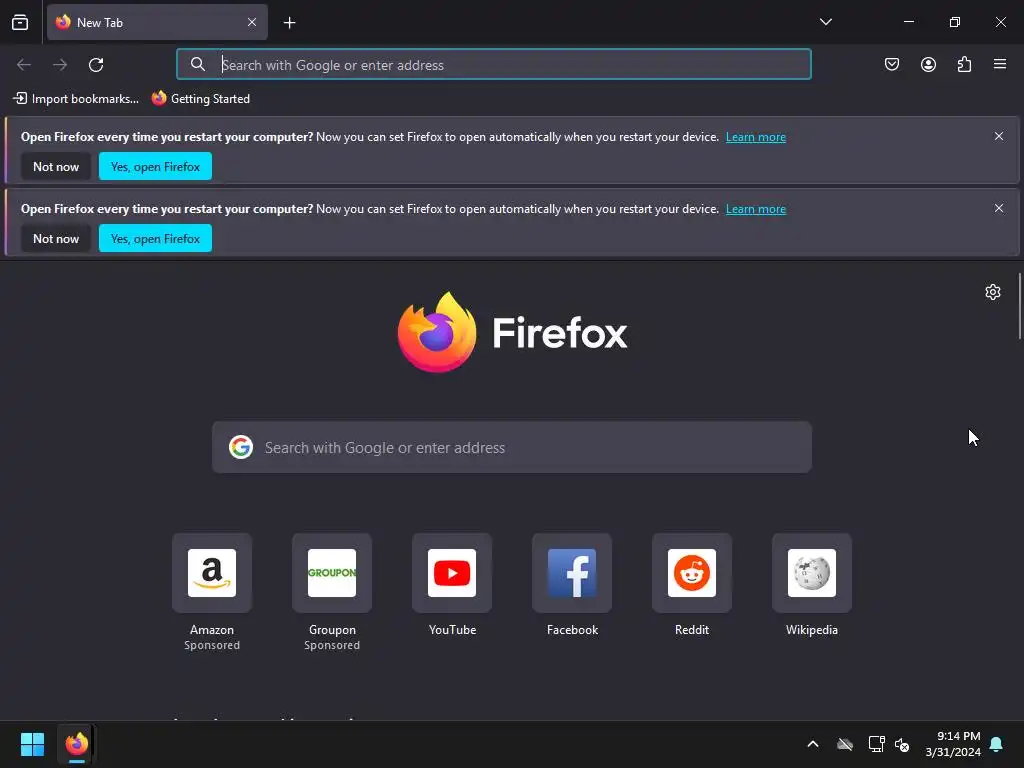This screenshot has height=768, width=1024.
Task: Restore down the Firefox window
Action: tap(954, 22)
